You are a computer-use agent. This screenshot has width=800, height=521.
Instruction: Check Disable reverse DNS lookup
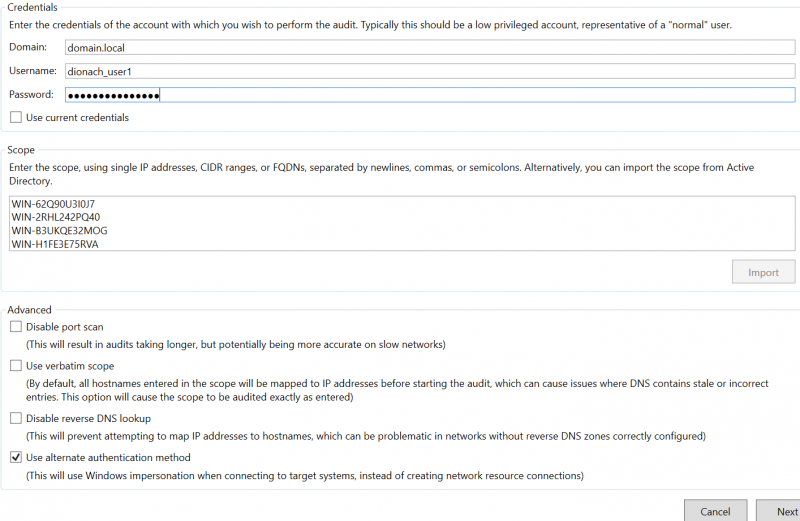point(16,418)
